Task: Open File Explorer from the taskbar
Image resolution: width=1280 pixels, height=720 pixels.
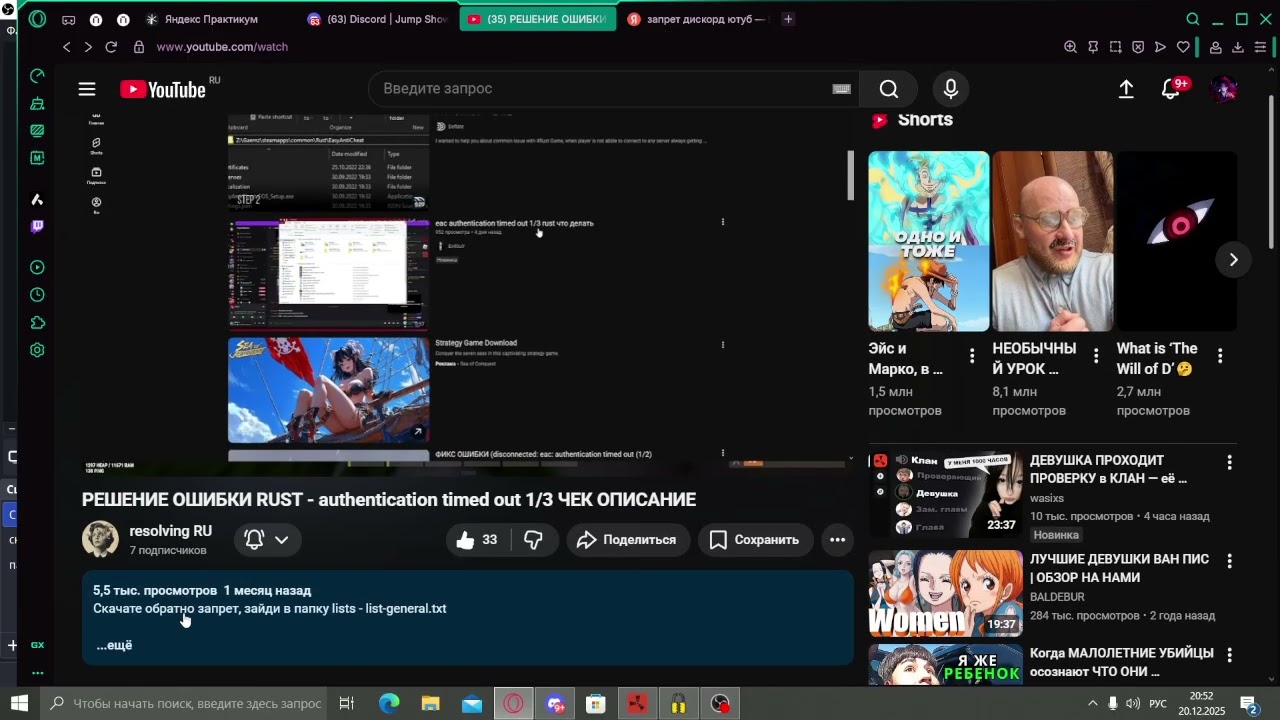Action: [430, 704]
